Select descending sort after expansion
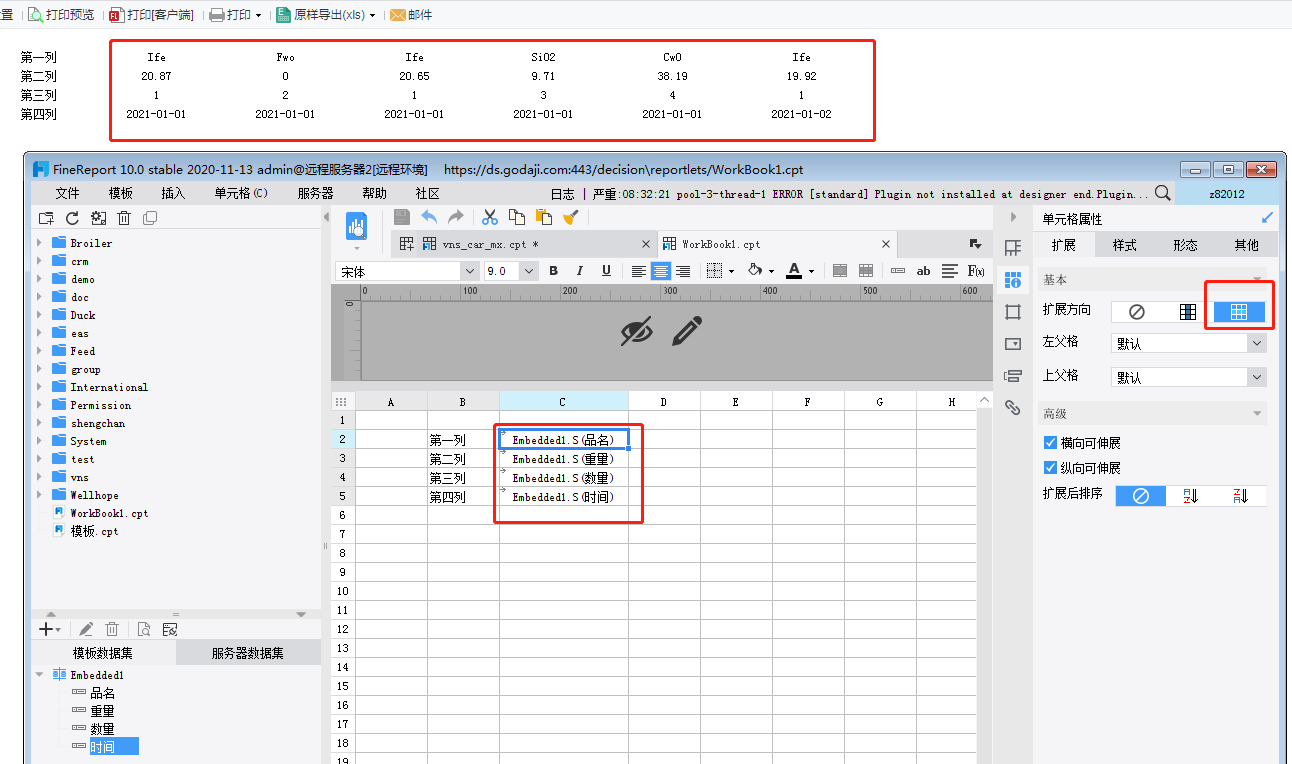 1241,496
